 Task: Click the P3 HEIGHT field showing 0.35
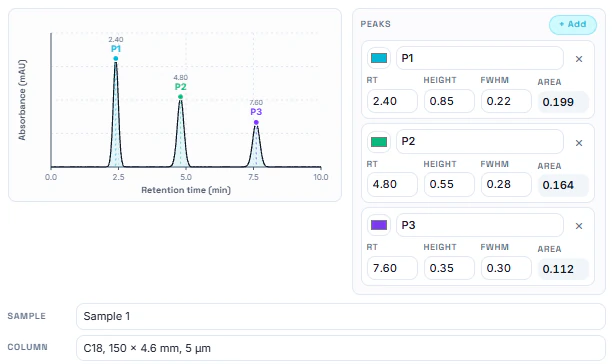pyautogui.click(x=449, y=268)
